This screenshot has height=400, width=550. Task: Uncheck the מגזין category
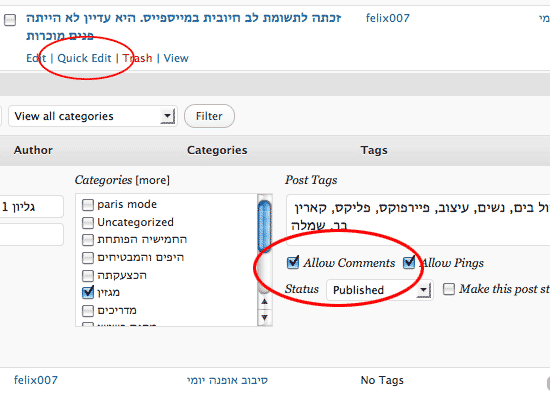88,292
